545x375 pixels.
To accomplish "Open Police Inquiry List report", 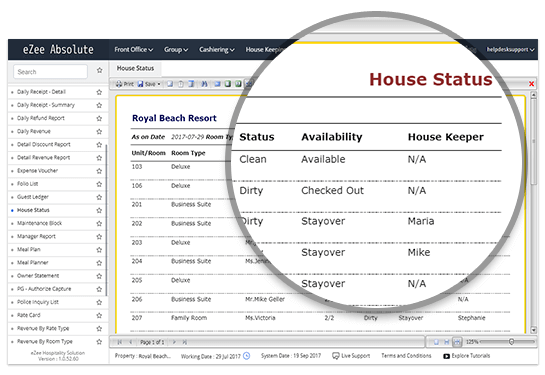I will coord(38,302).
